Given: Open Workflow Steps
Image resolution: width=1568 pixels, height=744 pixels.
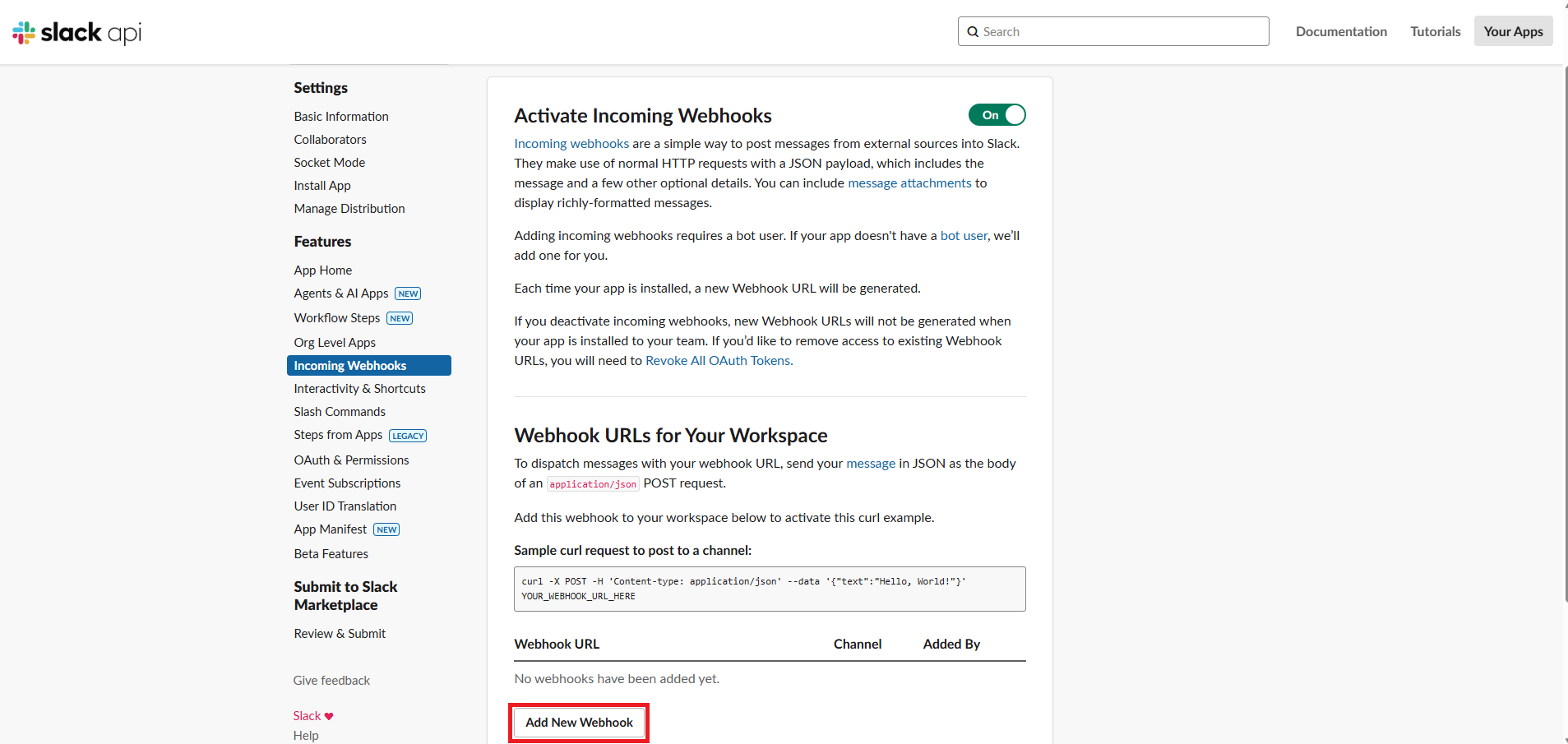Looking at the screenshot, I should click(x=336, y=318).
